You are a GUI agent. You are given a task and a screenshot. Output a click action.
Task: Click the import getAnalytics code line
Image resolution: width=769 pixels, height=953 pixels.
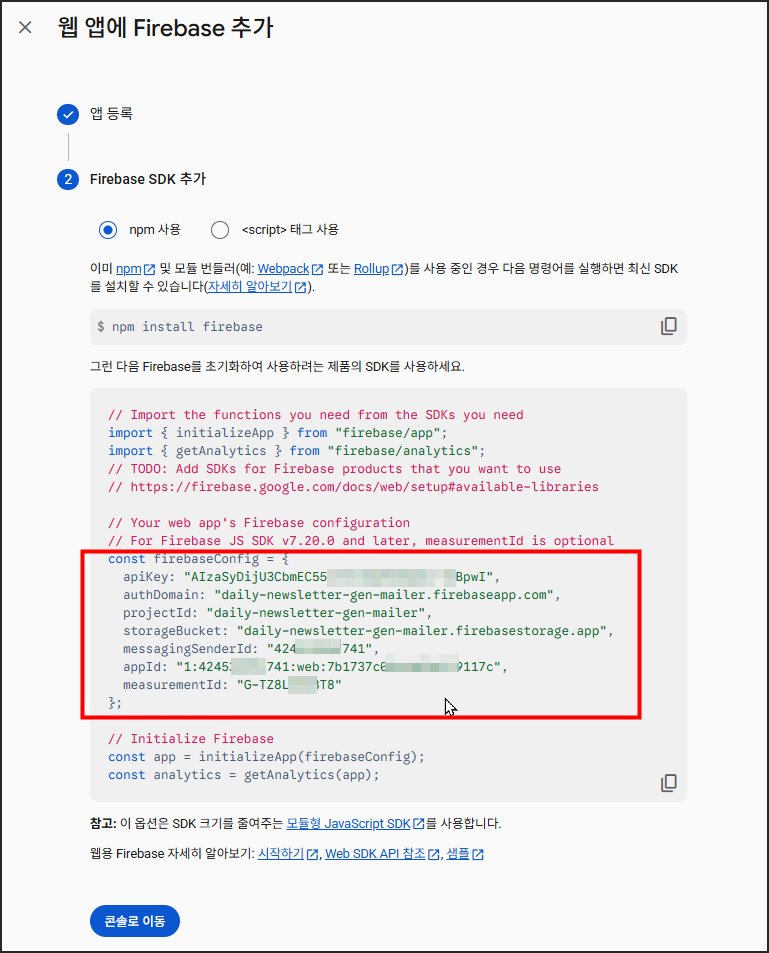point(297,451)
